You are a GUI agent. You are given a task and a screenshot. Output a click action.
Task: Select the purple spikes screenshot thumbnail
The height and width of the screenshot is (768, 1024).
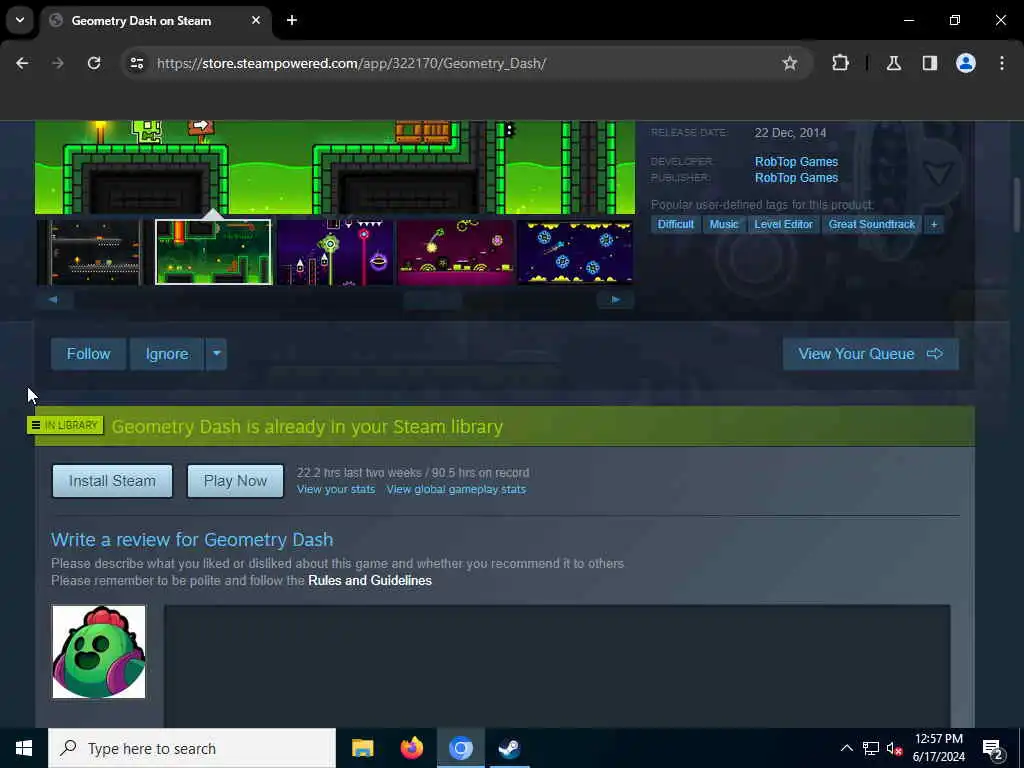click(x=334, y=252)
